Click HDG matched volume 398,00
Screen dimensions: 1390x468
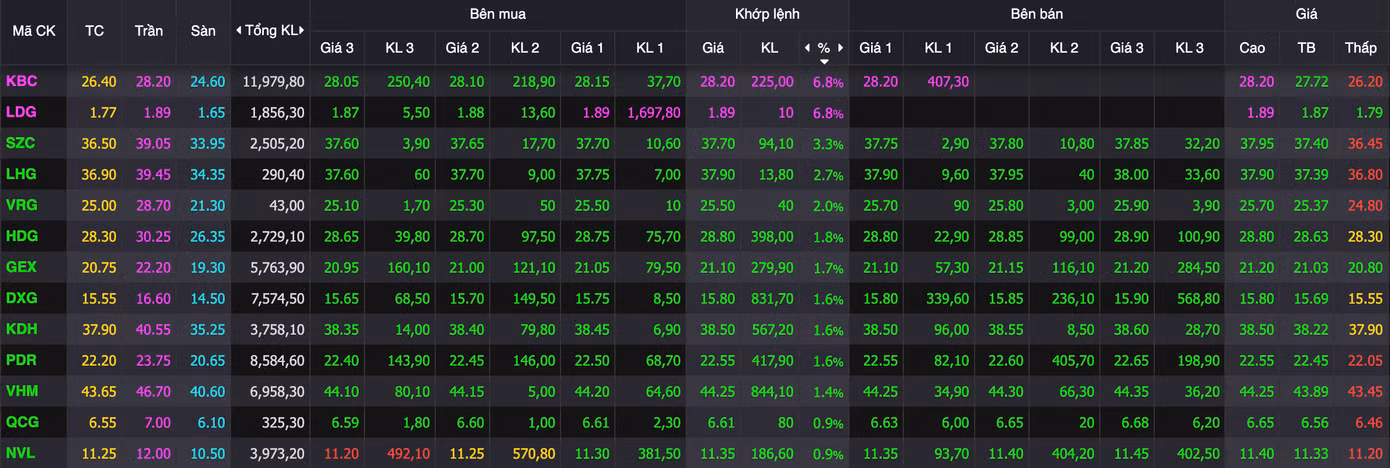[772, 237]
